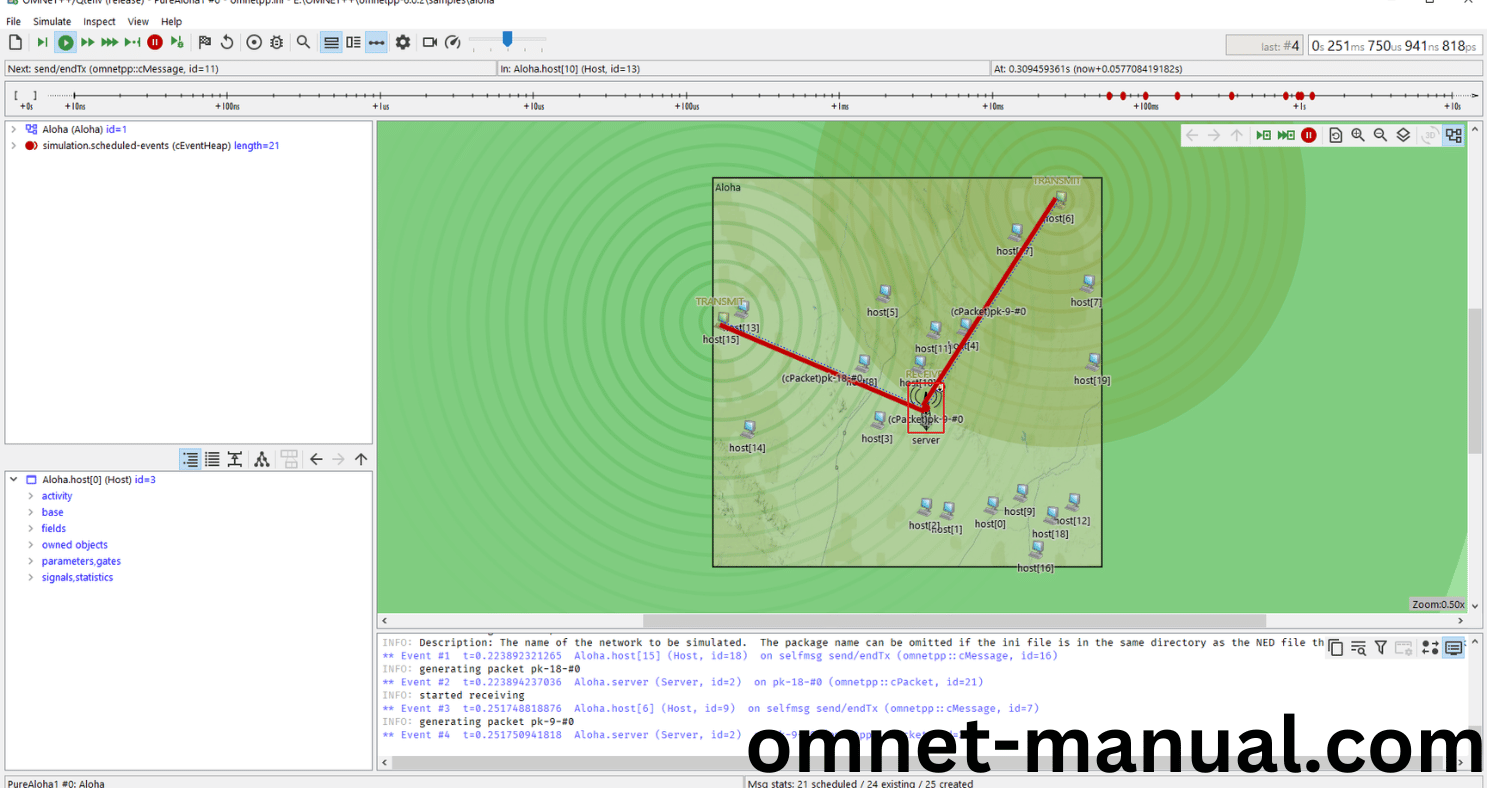This screenshot has width=1487, height=788.
Task: Click the Fast run double-arrow icon
Action: [x=88, y=42]
